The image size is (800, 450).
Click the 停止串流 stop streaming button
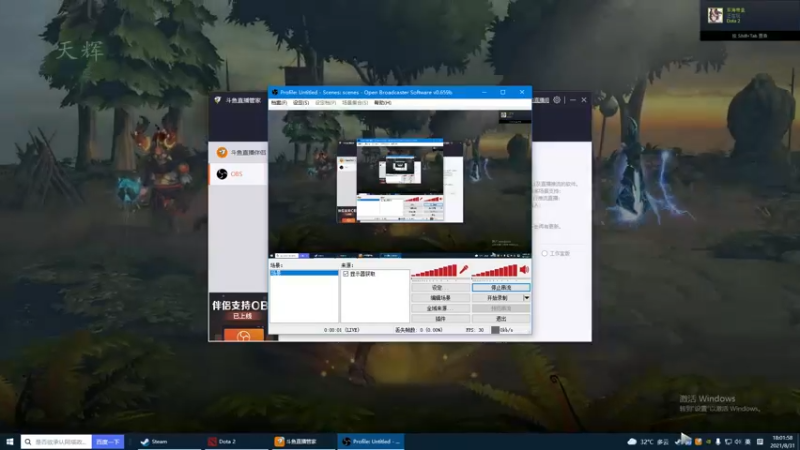coord(501,288)
